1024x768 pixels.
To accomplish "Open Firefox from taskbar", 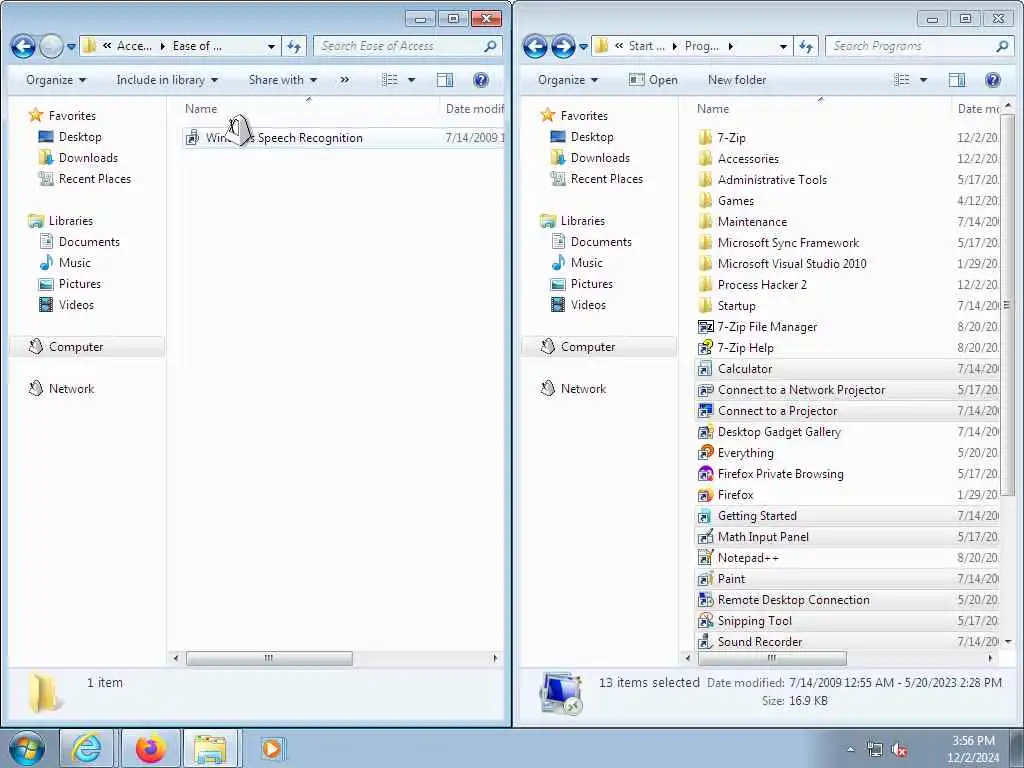I will point(151,748).
